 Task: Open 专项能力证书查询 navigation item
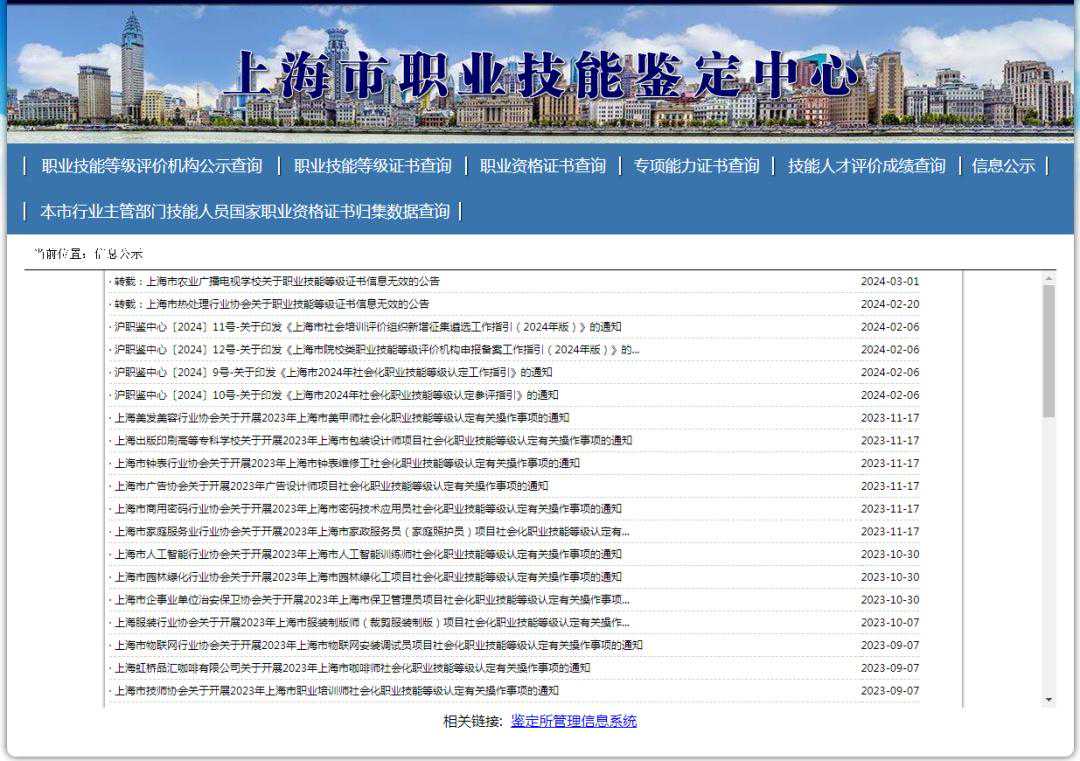696,166
